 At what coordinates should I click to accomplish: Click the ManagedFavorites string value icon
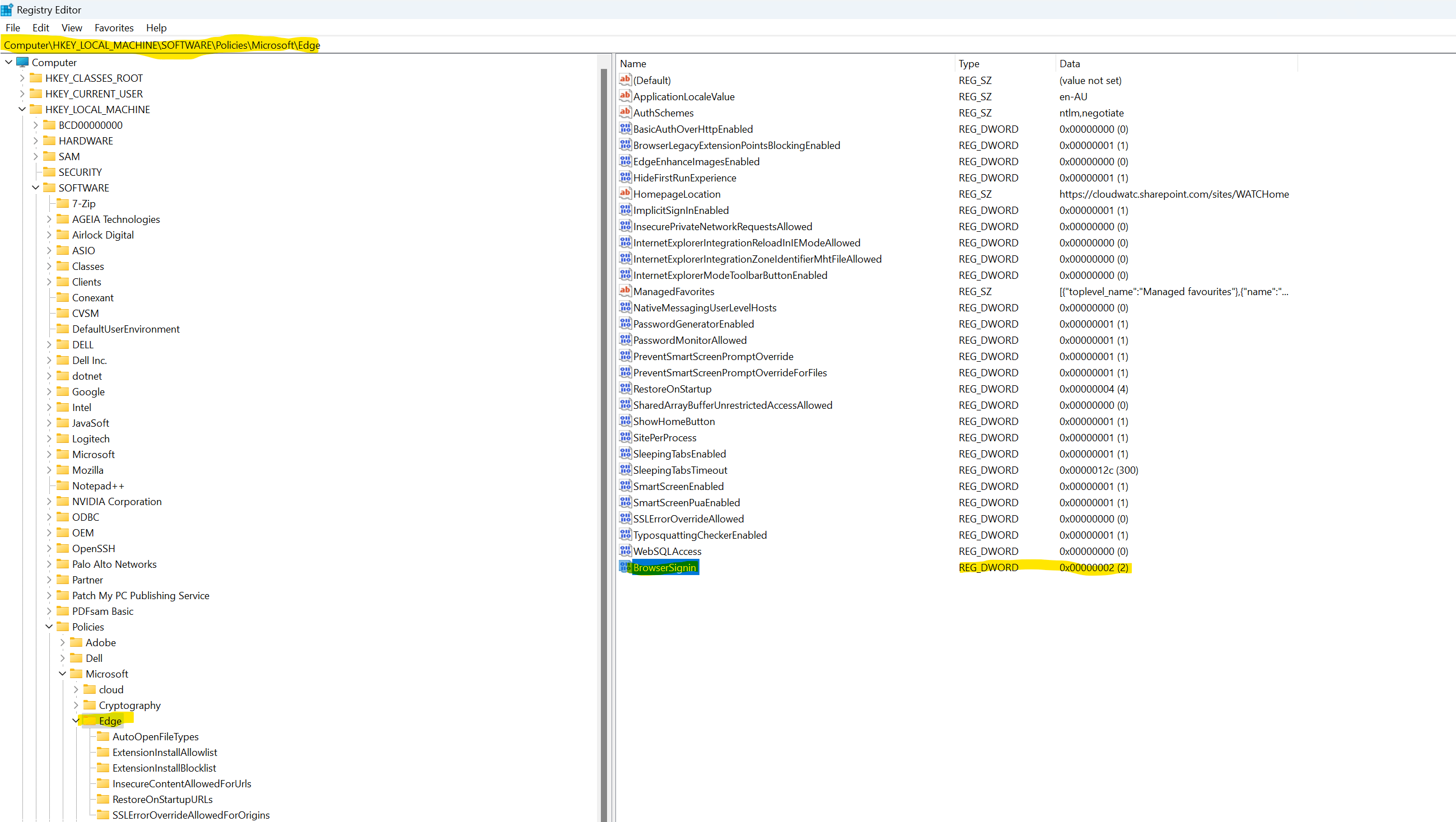(x=624, y=291)
